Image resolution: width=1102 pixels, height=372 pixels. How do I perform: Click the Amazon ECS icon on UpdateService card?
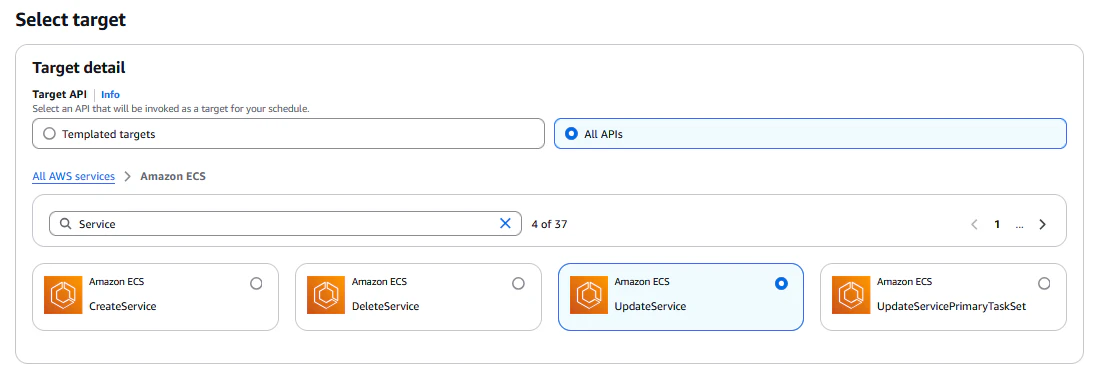coord(589,295)
